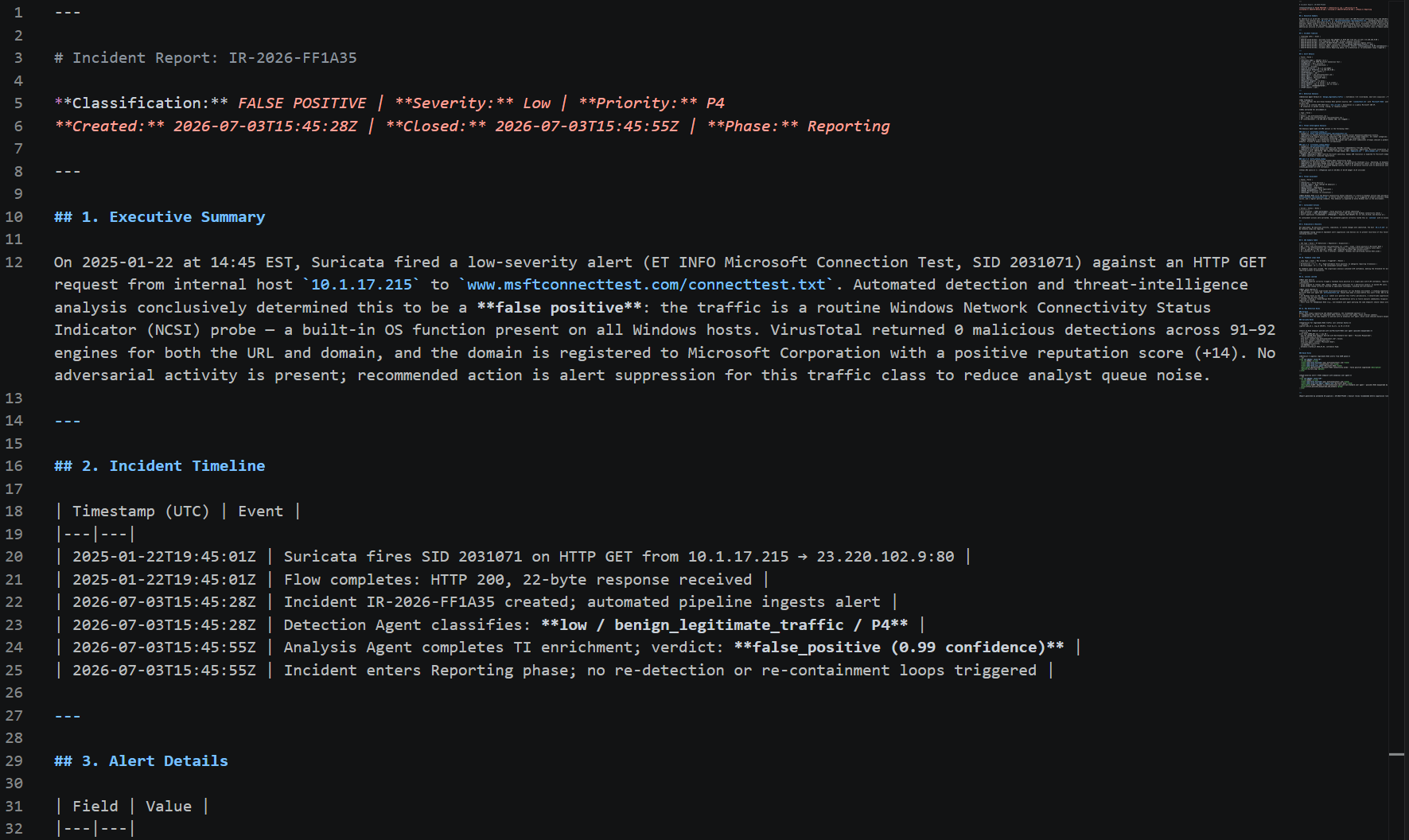This screenshot has height=840, width=1409.
Task: Click the Incident Report IR-2026-FF1A35 title line
Action: pyautogui.click(x=205, y=57)
